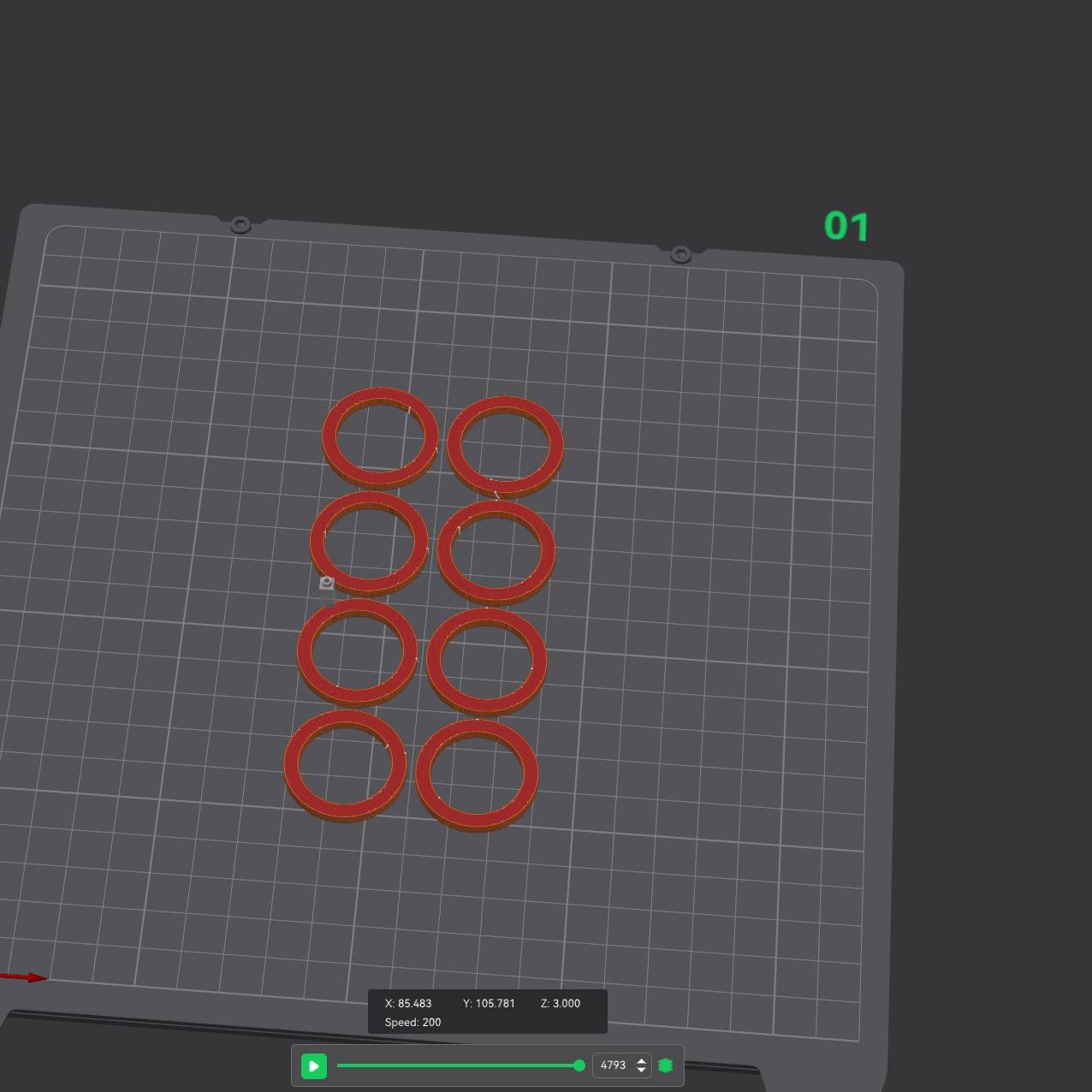The height and width of the screenshot is (1092, 1092).
Task: Click the green plate number 01 label
Action: point(846,227)
